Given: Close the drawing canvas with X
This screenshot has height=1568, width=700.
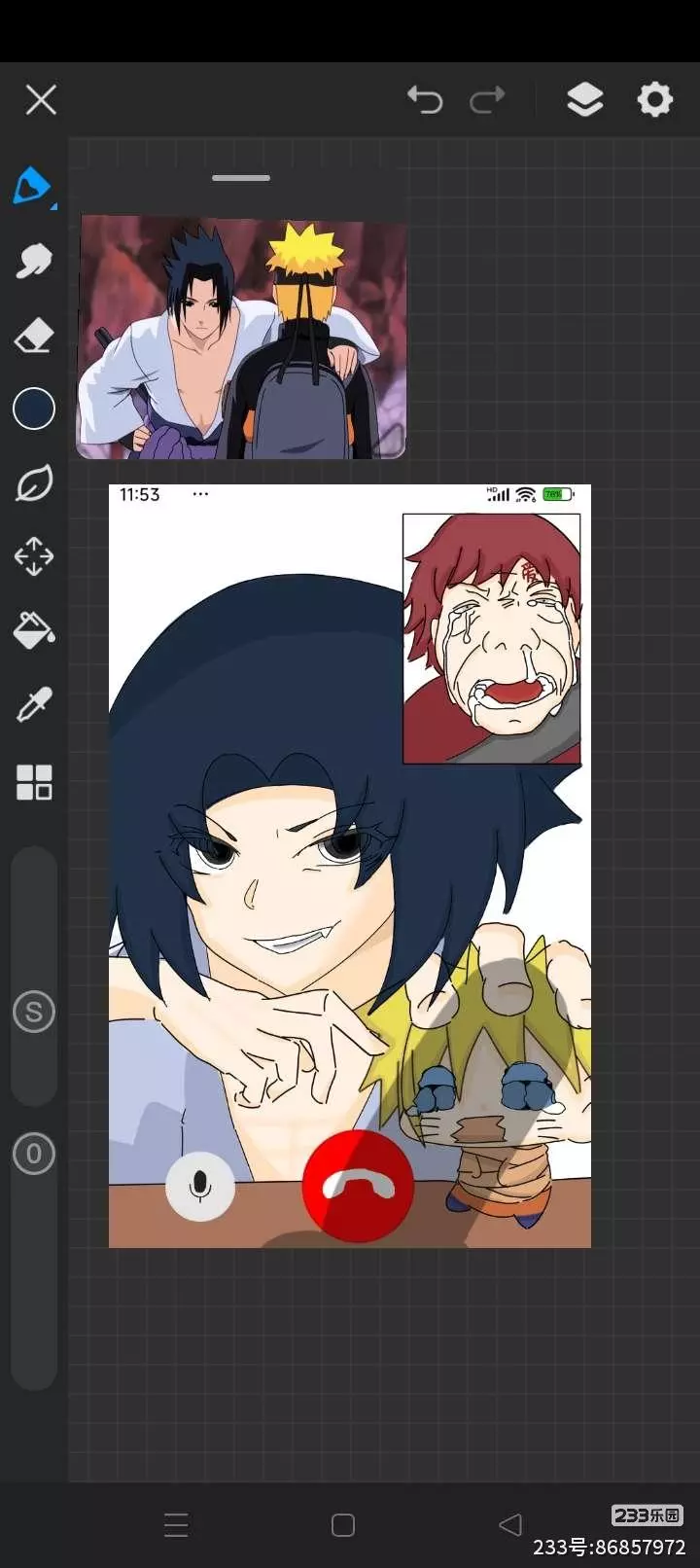Looking at the screenshot, I should 41,99.
